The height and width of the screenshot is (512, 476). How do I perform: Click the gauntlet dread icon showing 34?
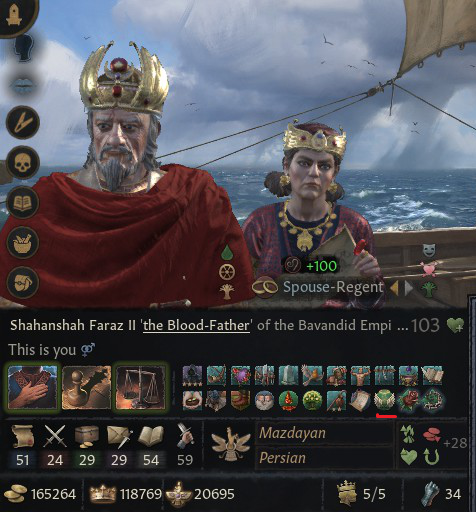(431, 494)
